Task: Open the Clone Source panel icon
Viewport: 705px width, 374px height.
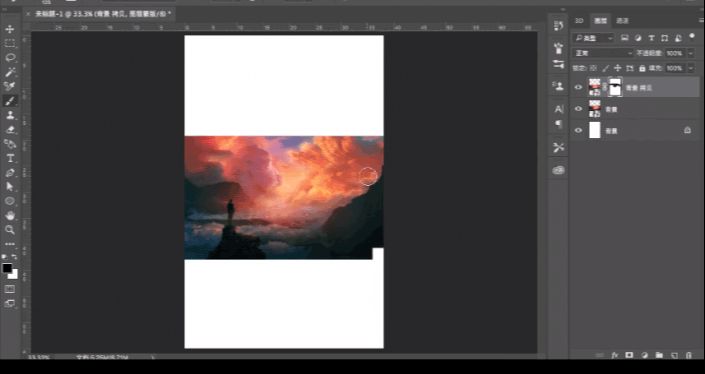Action: (x=558, y=86)
